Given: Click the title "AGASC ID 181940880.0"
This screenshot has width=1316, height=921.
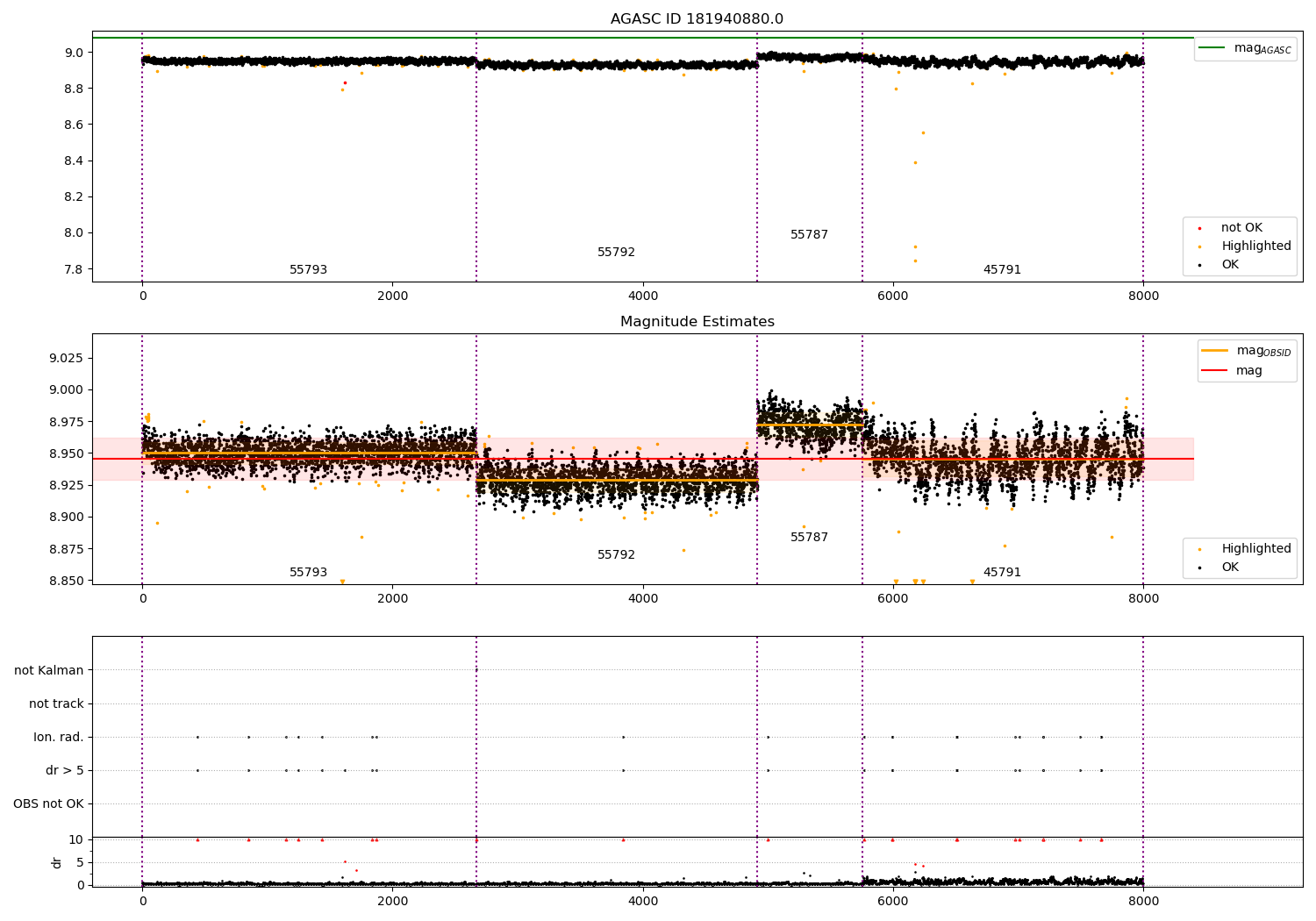Looking at the screenshot, I should (697, 19).
